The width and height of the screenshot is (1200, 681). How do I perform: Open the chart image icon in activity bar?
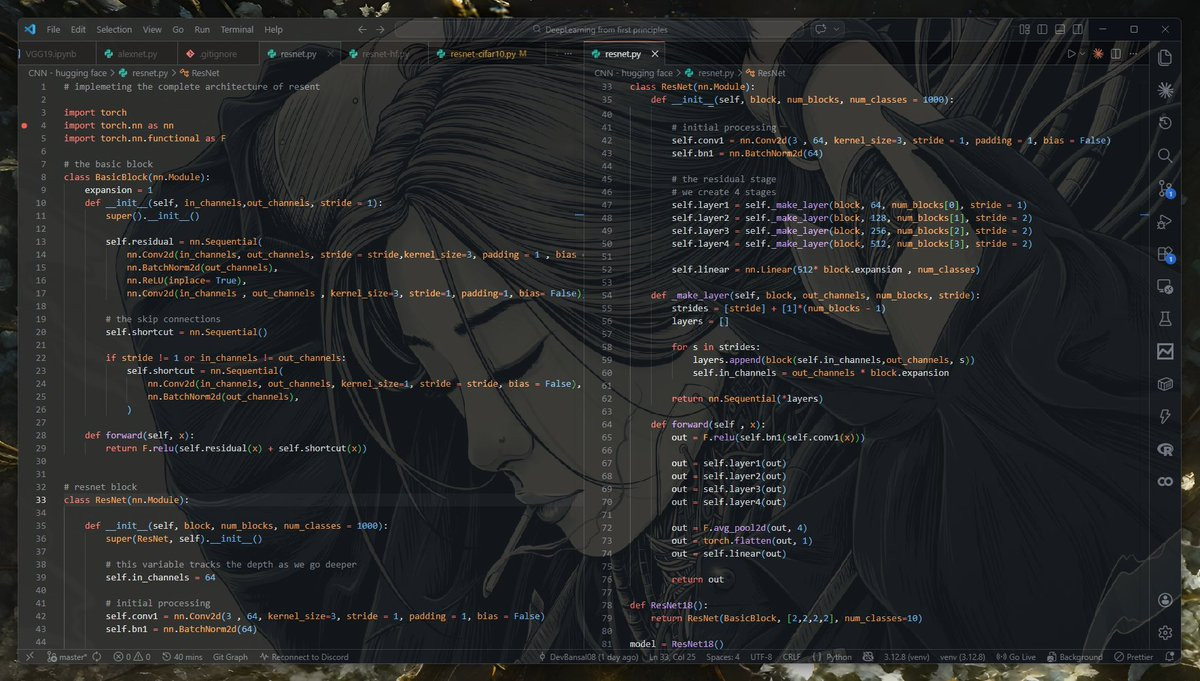click(x=1164, y=351)
